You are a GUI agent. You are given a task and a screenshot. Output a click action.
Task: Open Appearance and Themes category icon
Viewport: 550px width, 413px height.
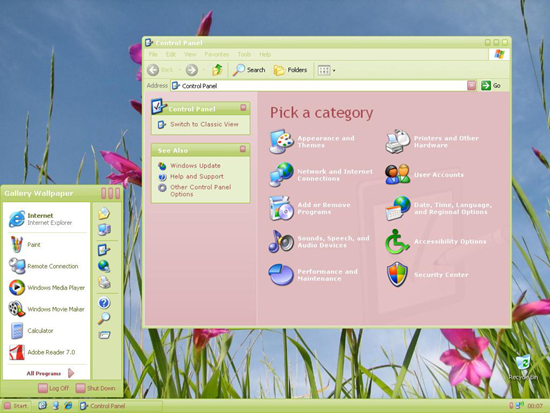pos(281,142)
